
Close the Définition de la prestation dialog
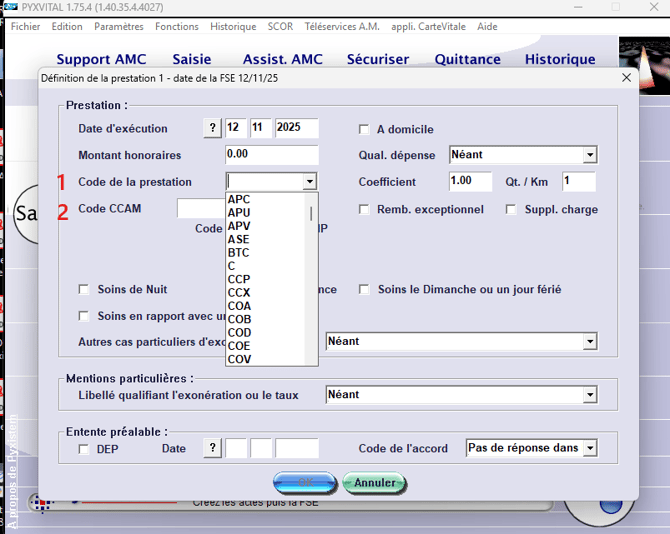click(x=626, y=77)
